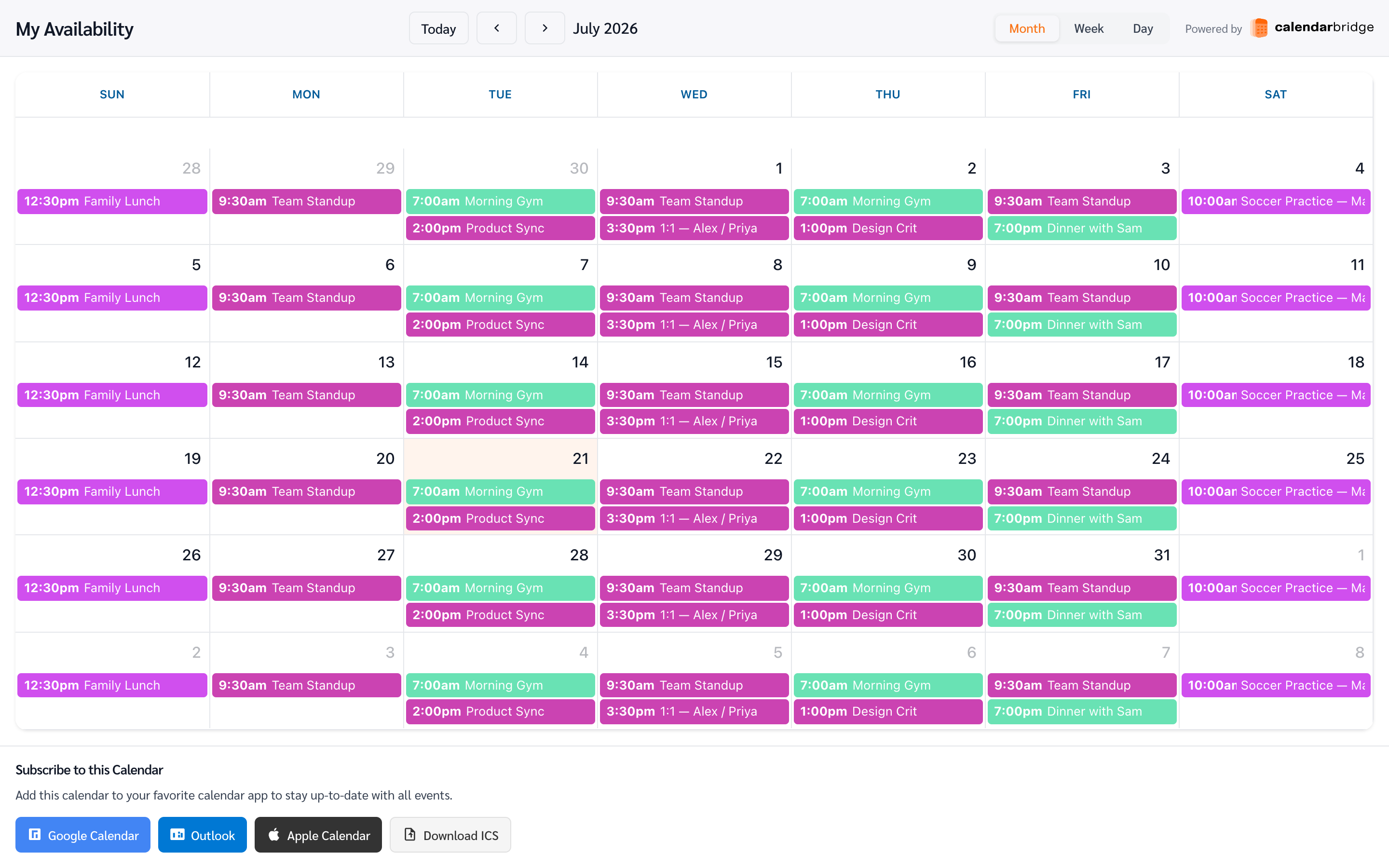This screenshot has width=1389, height=868.
Task: Open Team Standup event on July 24
Action: (1082, 492)
